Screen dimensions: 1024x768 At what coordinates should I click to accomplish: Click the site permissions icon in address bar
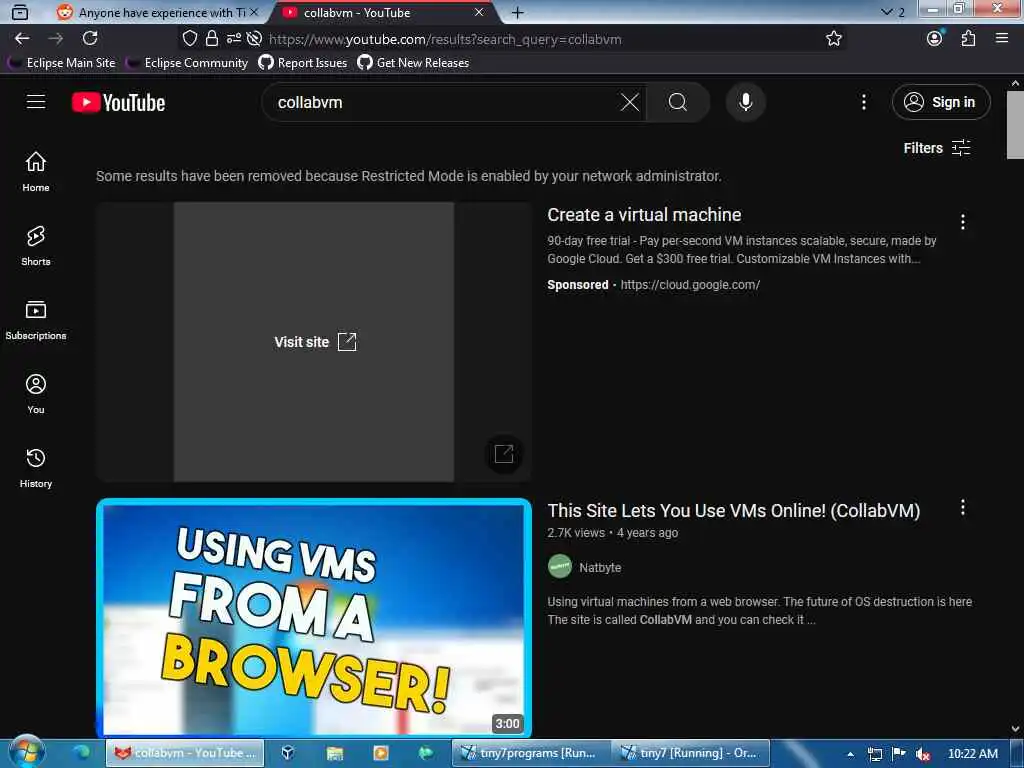click(x=233, y=39)
